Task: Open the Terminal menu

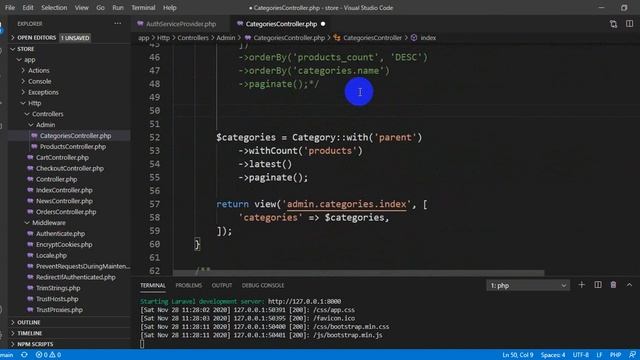Action: pyautogui.click(x=143, y=8)
